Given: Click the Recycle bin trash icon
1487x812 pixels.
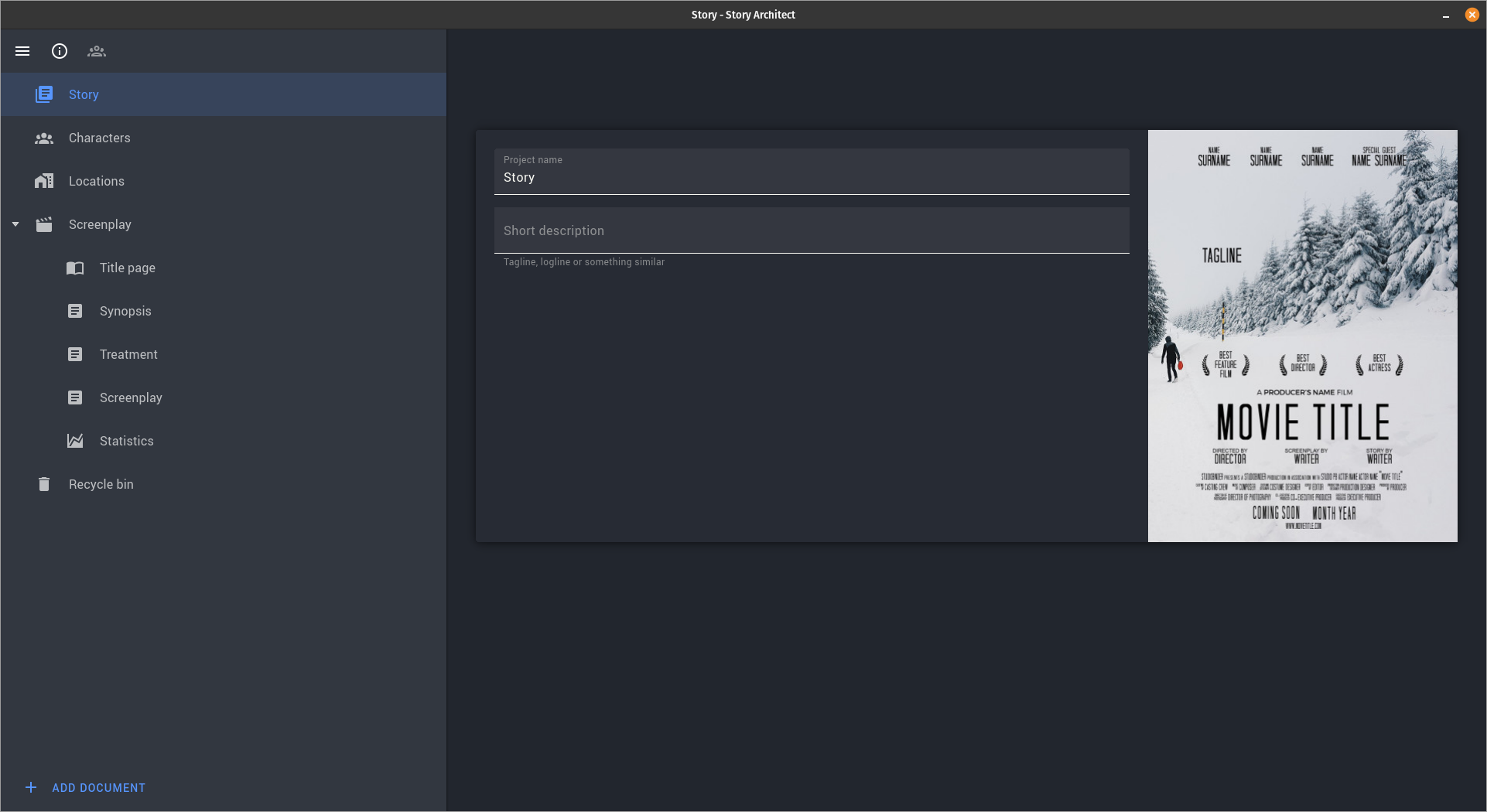Looking at the screenshot, I should point(44,484).
